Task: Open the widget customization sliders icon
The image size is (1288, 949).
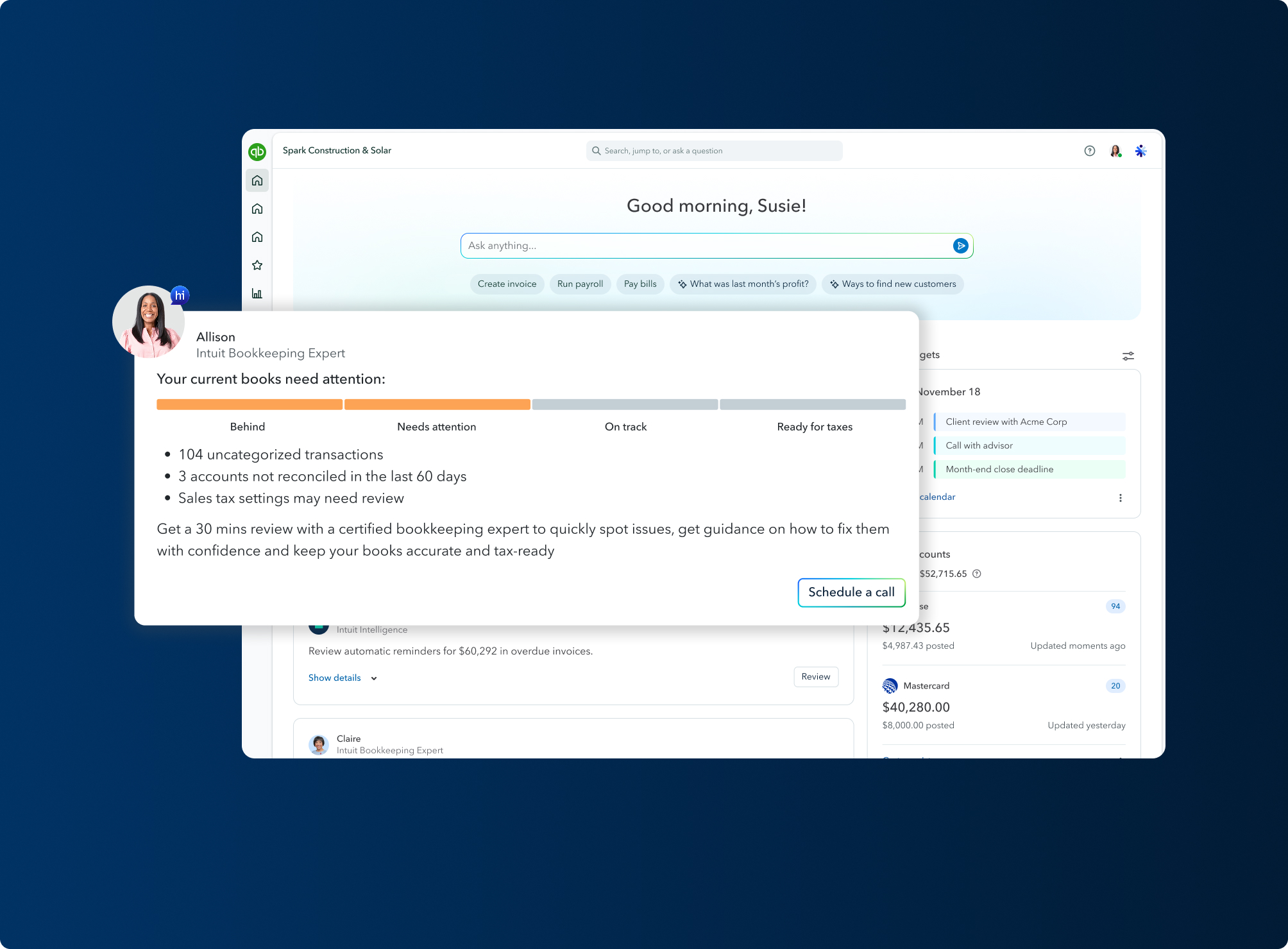Action: click(1128, 355)
